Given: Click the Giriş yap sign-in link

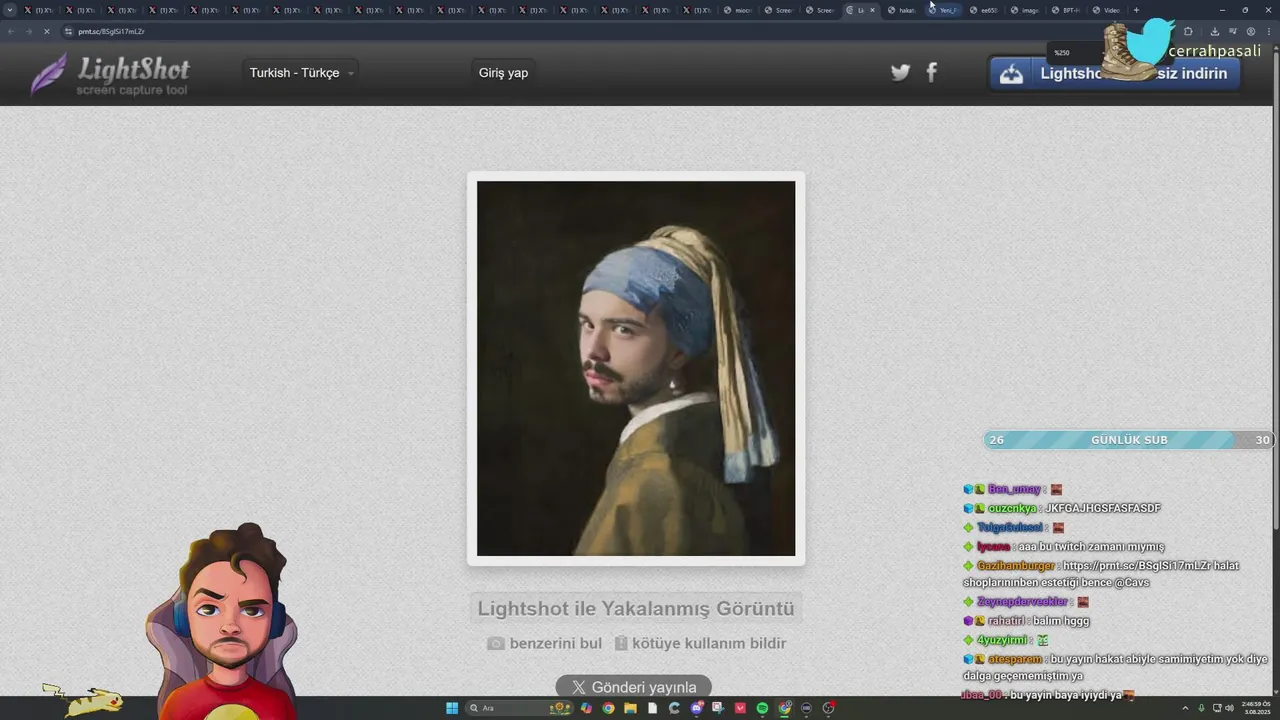Looking at the screenshot, I should click(503, 73).
